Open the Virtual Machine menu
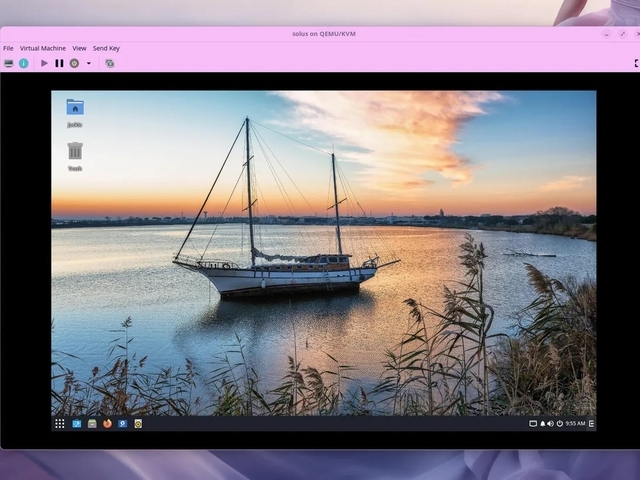 click(x=43, y=48)
